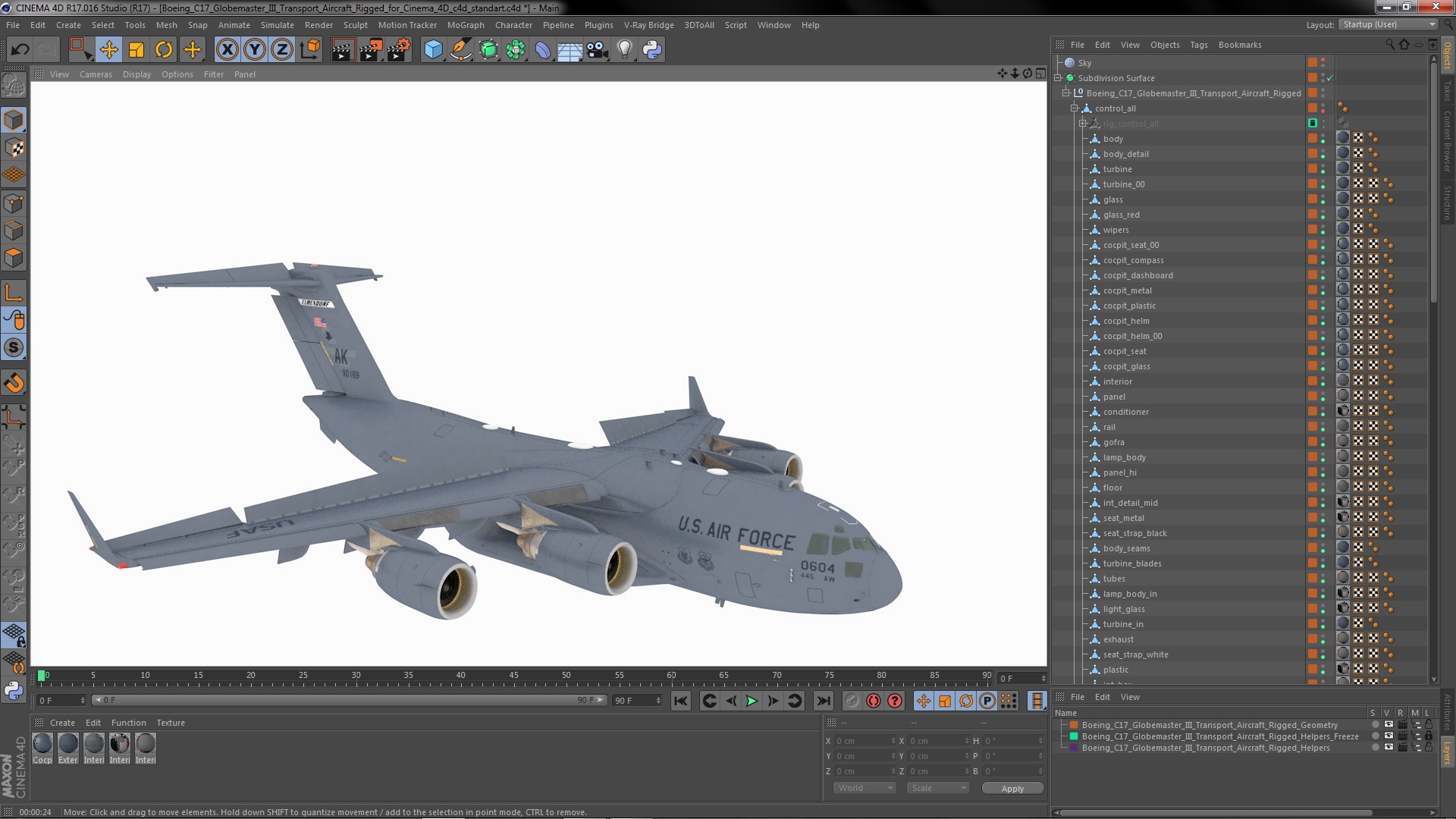The height and width of the screenshot is (819, 1456).
Task: Toggle the Z axis lock
Action: [282, 50]
